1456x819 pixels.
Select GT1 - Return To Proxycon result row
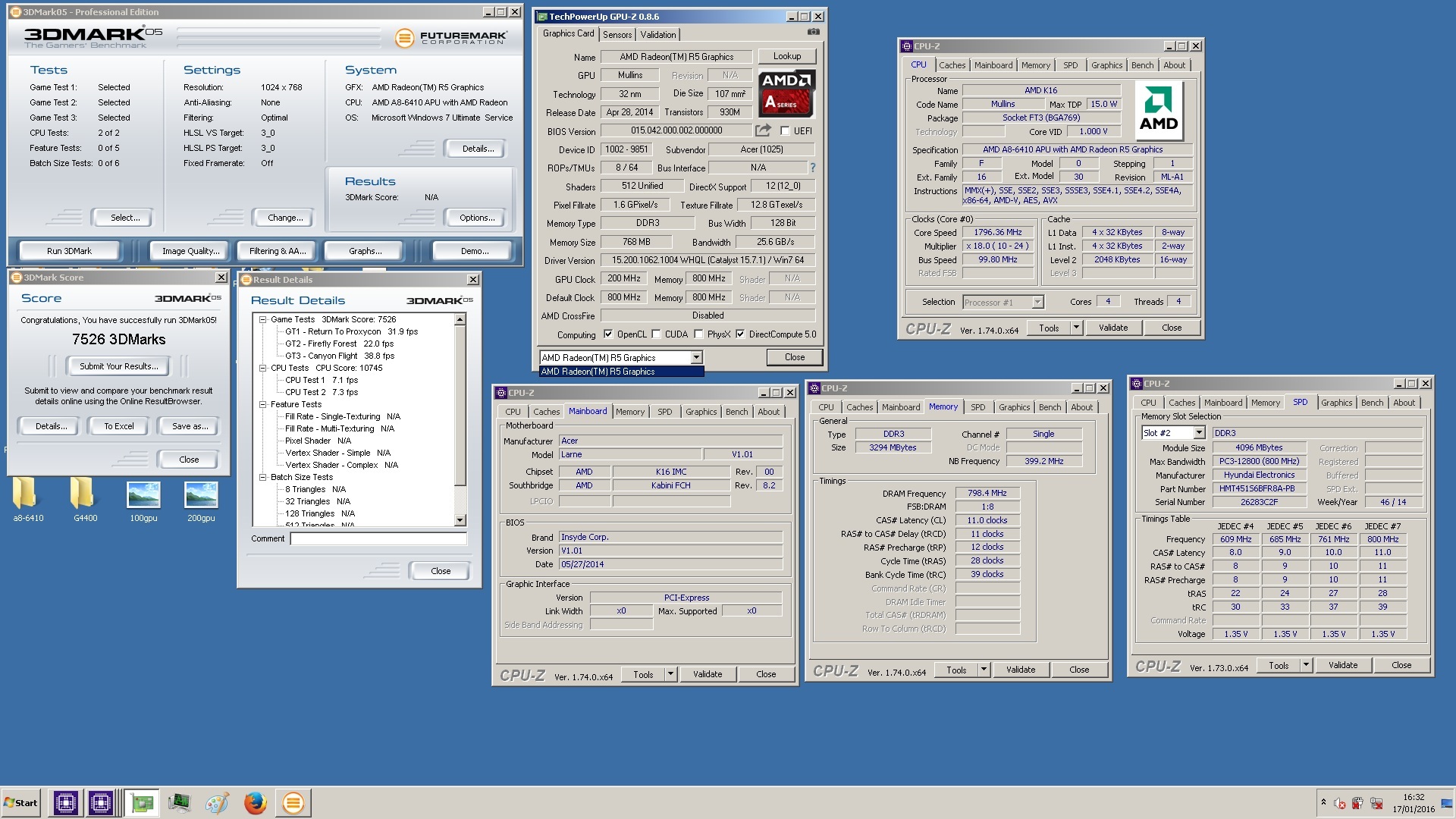point(351,331)
